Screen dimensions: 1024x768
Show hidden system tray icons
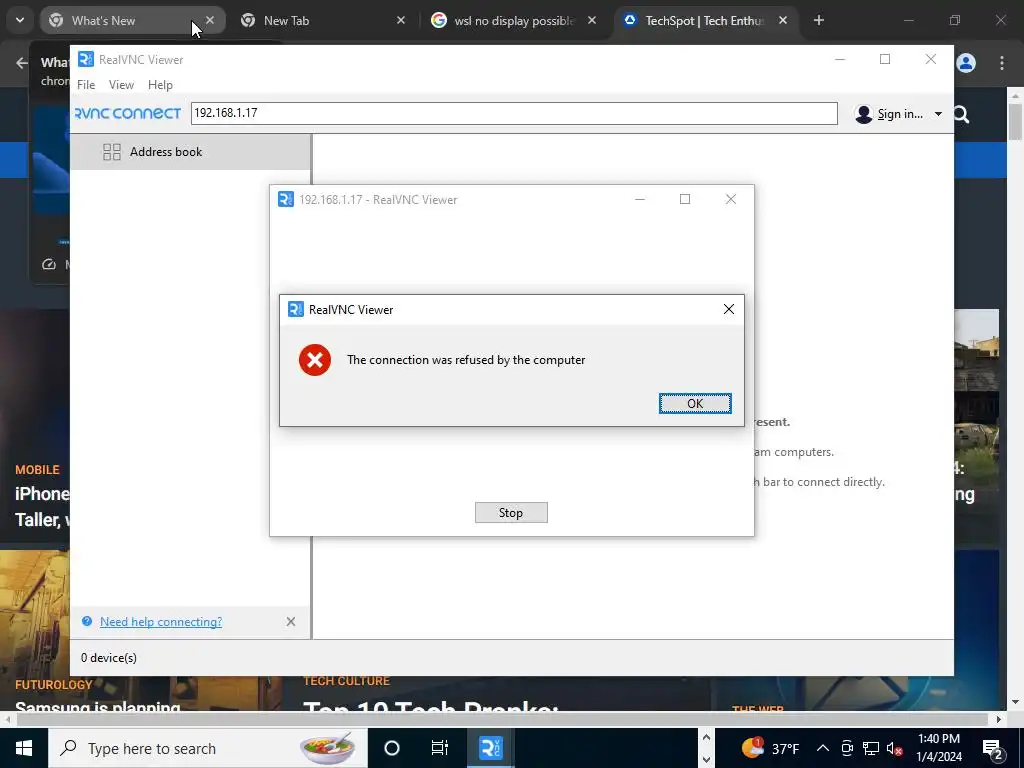(x=823, y=748)
